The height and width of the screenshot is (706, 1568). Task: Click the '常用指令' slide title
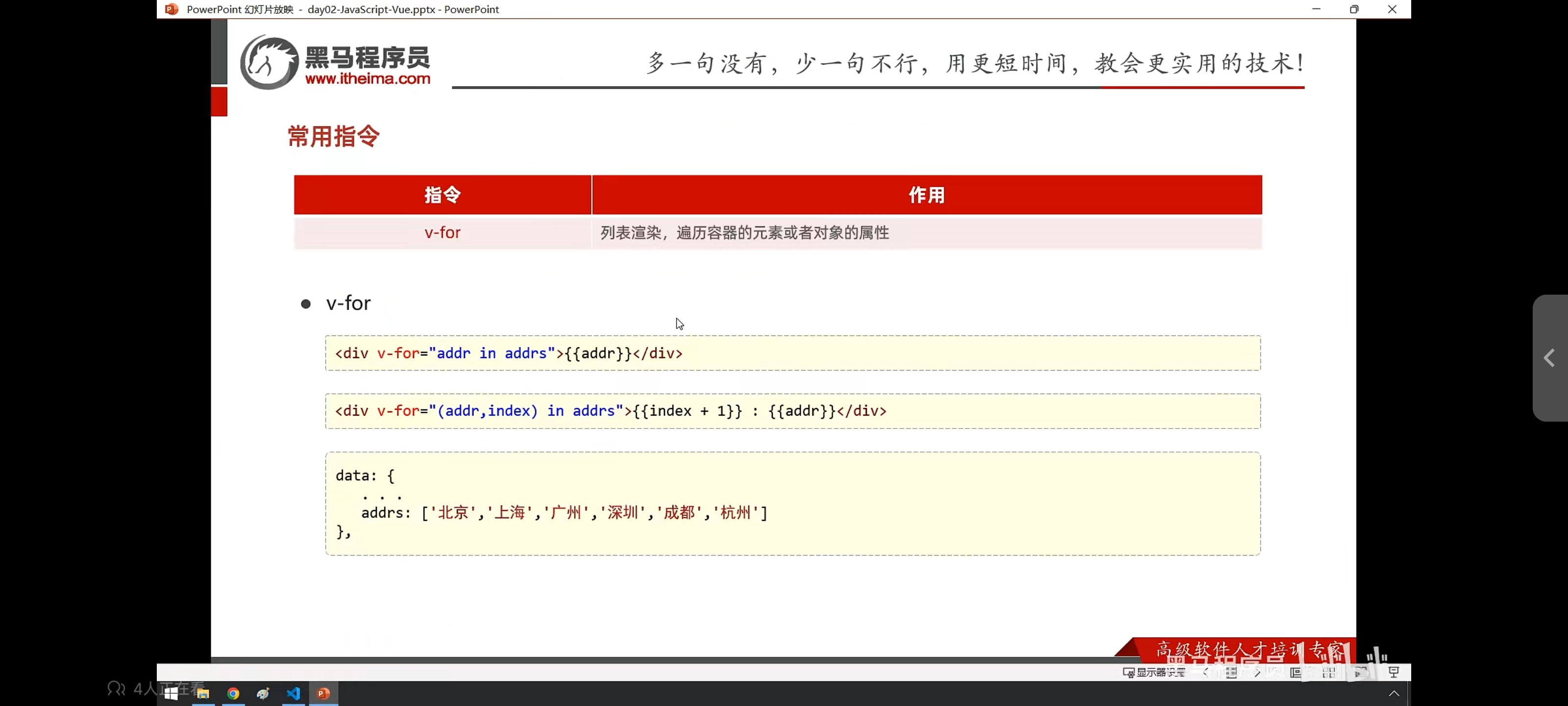point(334,136)
